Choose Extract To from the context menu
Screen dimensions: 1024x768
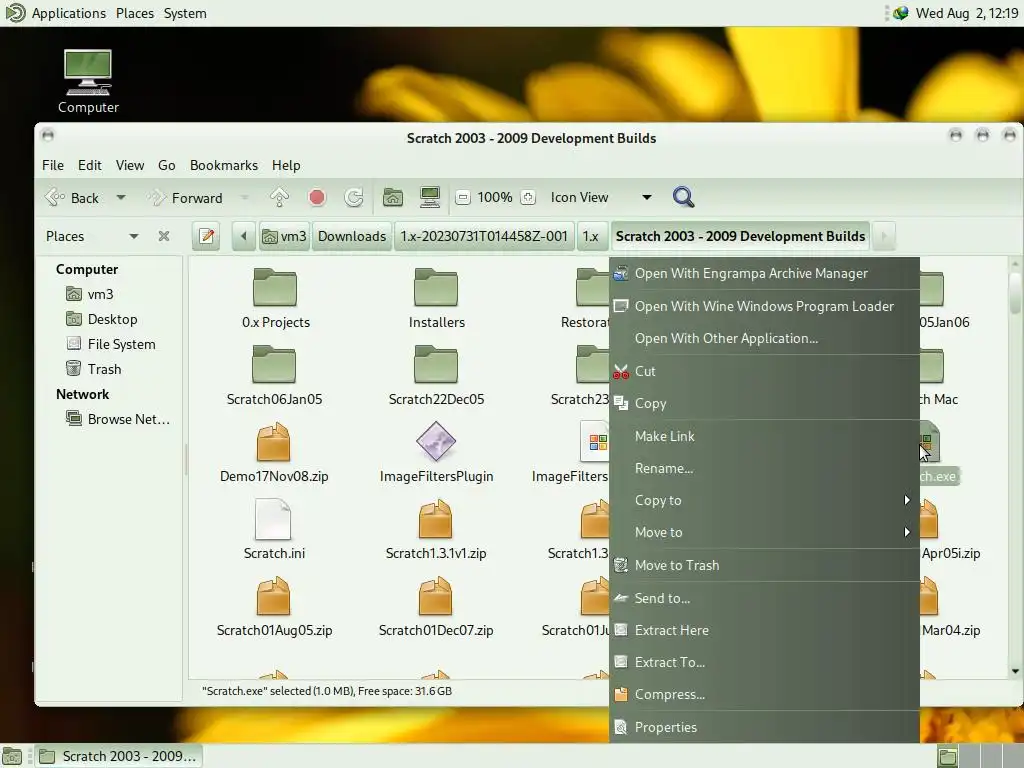click(764, 662)
